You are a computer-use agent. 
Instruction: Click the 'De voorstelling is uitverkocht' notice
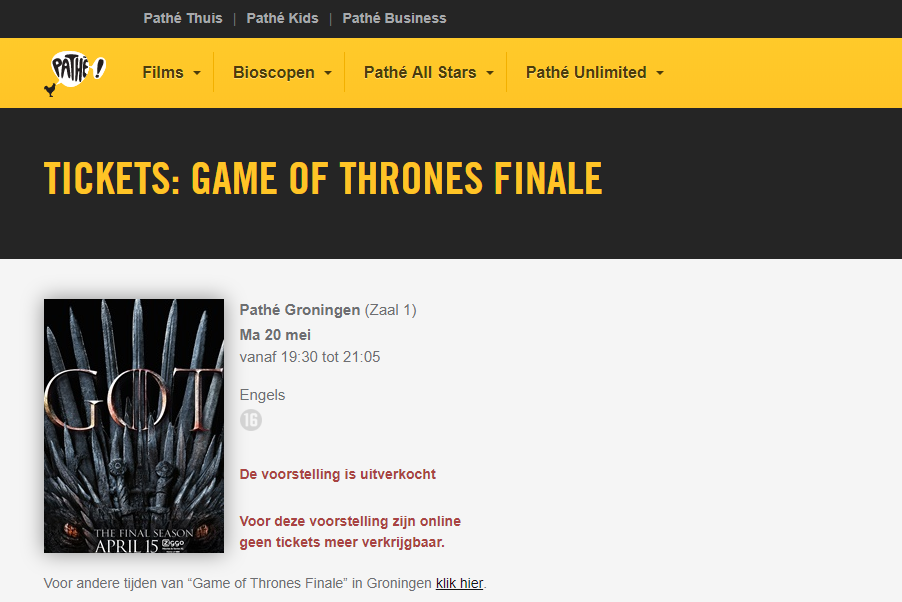(338, 474)
